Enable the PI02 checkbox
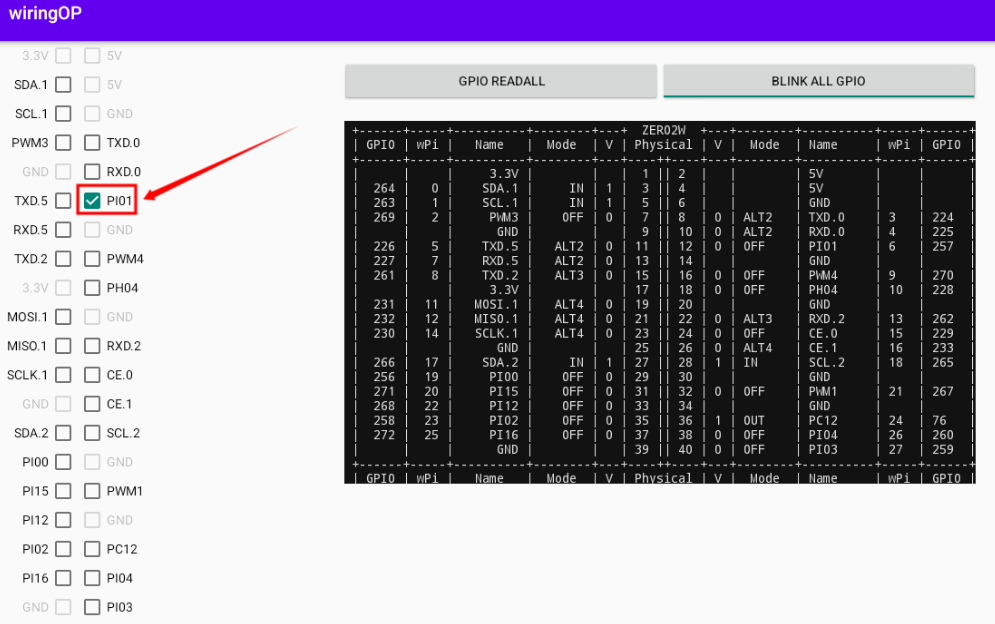 point(63,549)
